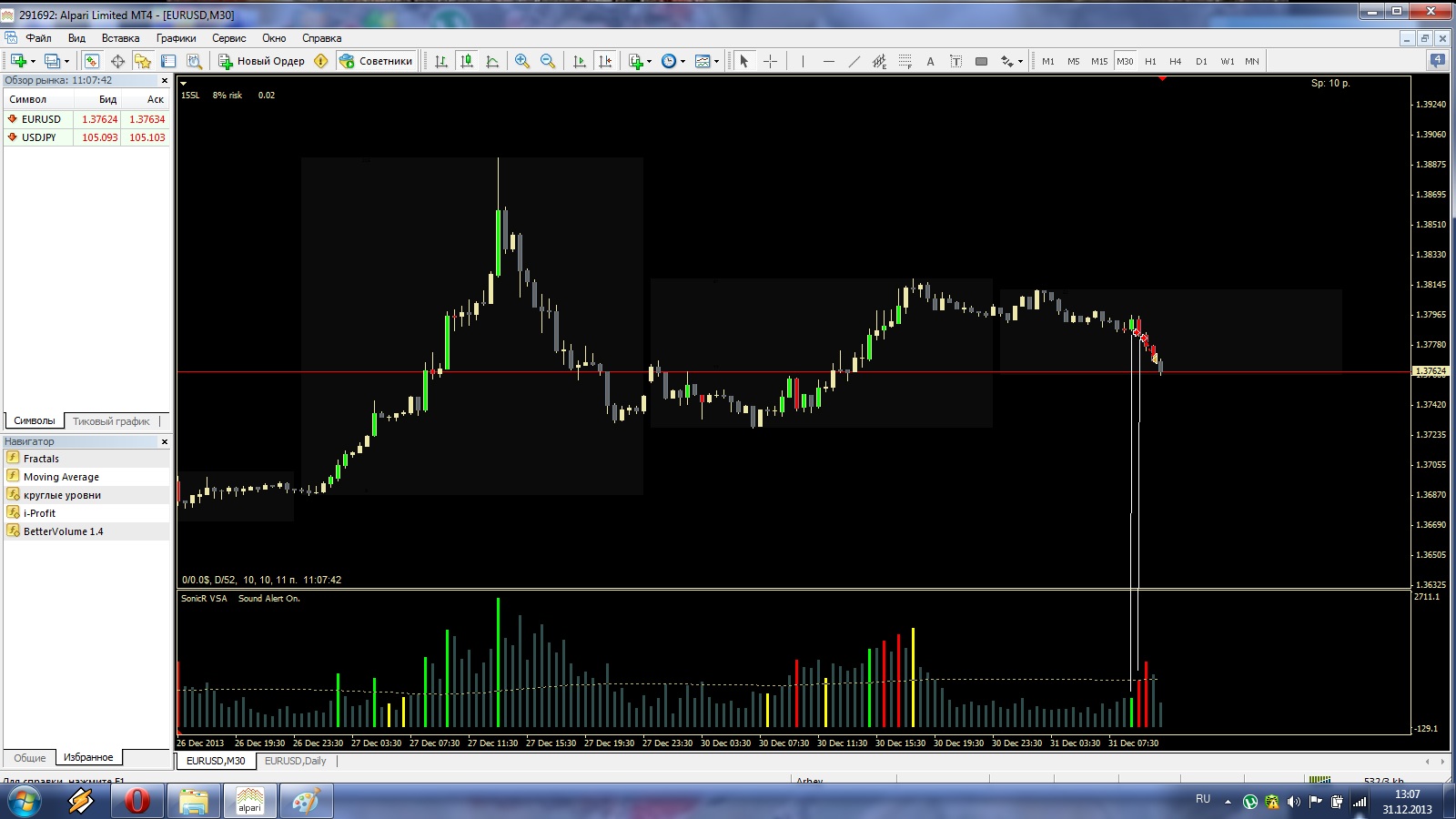The height and width of the screenshot is (819, 1456).
Task: Open the Strategy Tester icon
Action: coord(194,61)
